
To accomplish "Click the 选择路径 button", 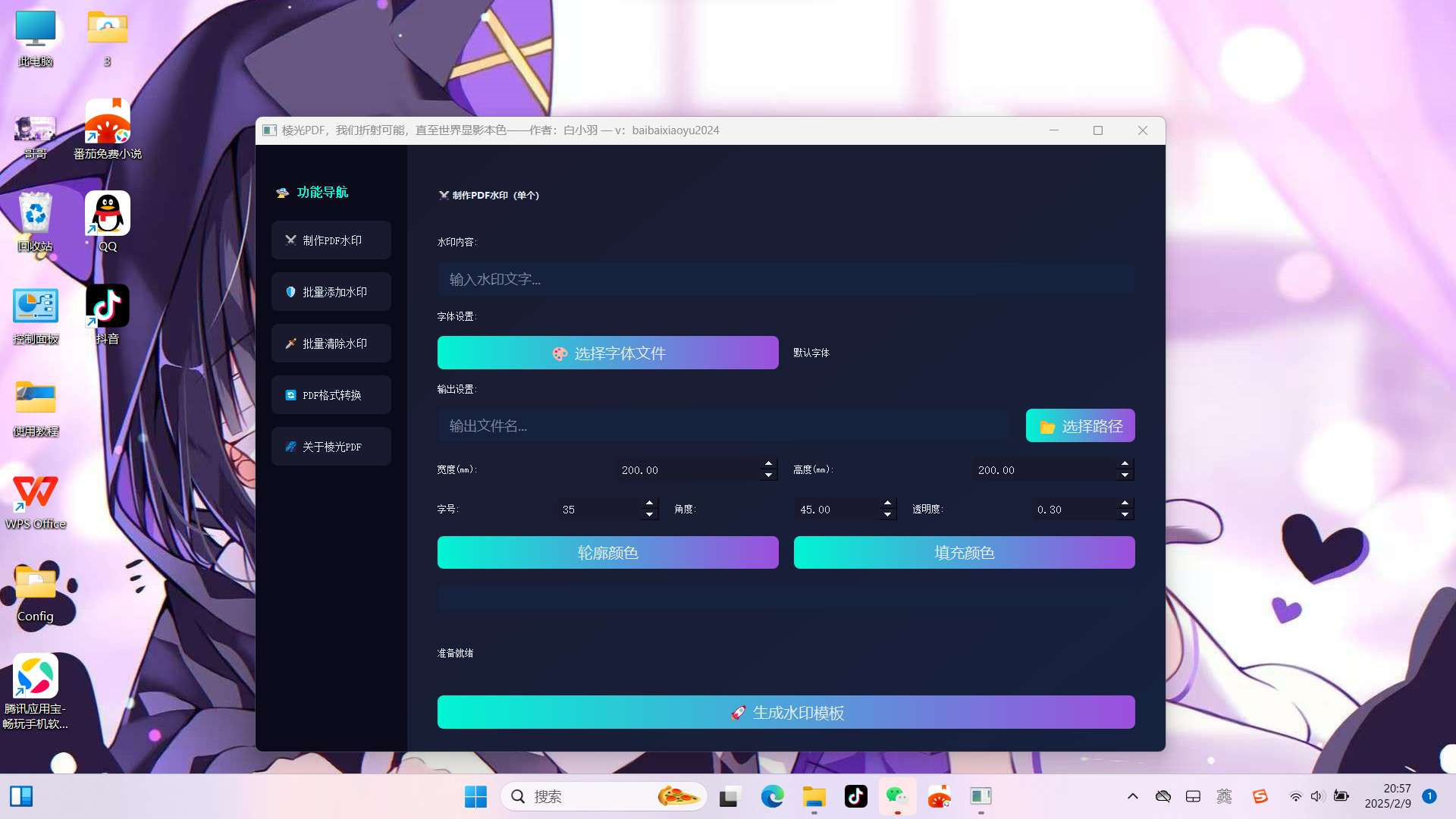I will click(x=1080, y=425).
